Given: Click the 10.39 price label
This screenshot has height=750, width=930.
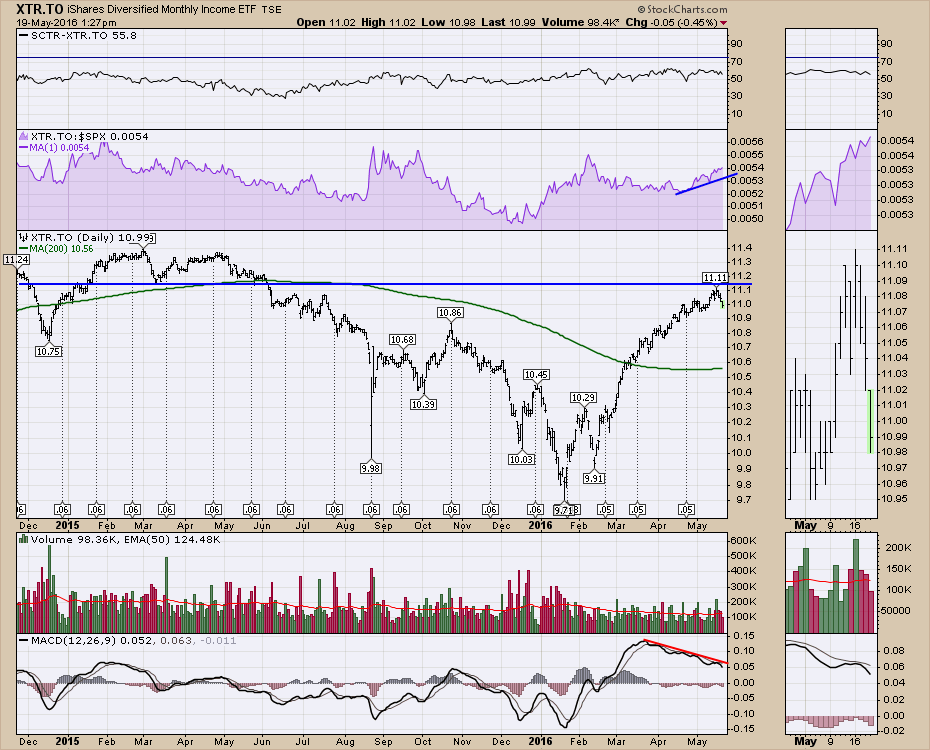Looking at the screenshot, I should pyautogui.click(x=423, y=404).
